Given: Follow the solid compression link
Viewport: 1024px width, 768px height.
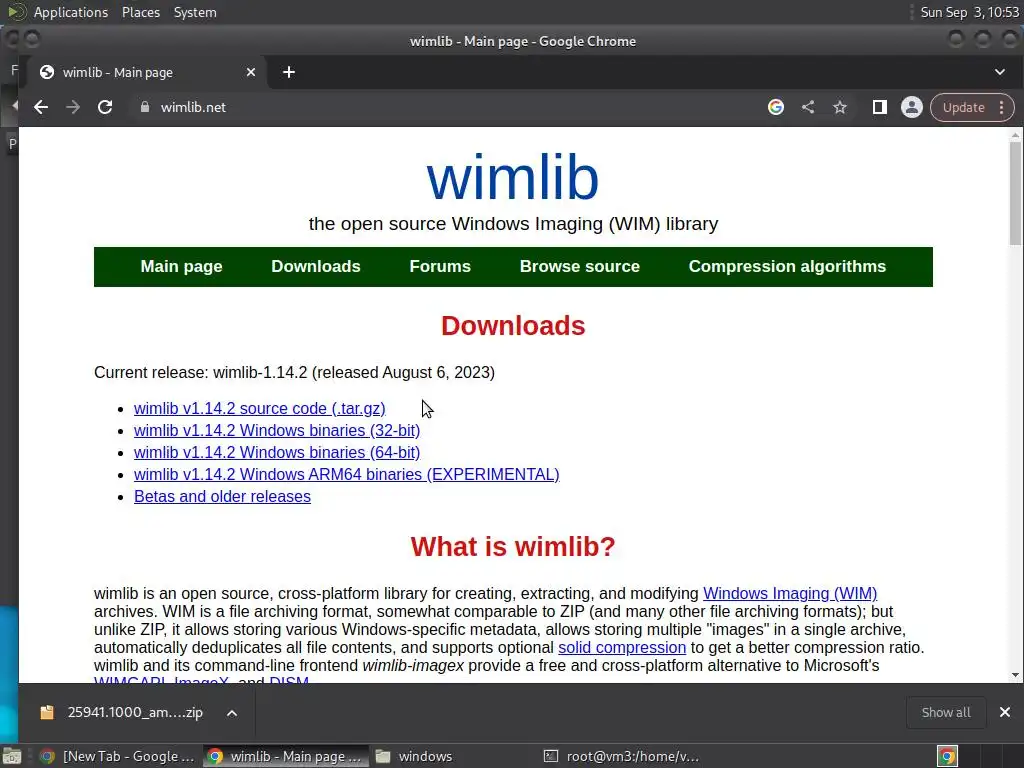Looking at the screenshot, I should (x=622, y=647).
